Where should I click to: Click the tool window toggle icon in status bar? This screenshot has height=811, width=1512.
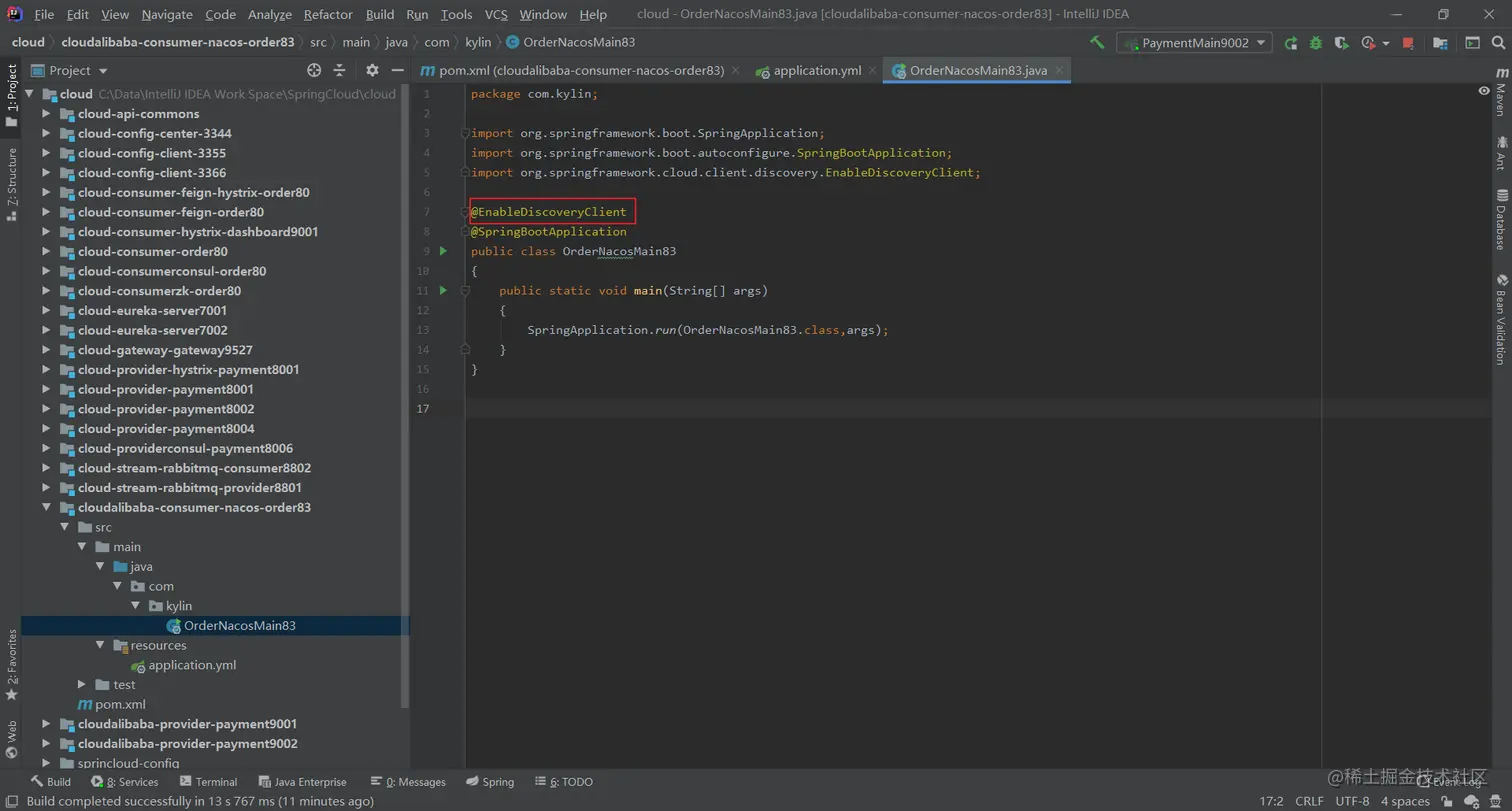click(x=10, y=801)
